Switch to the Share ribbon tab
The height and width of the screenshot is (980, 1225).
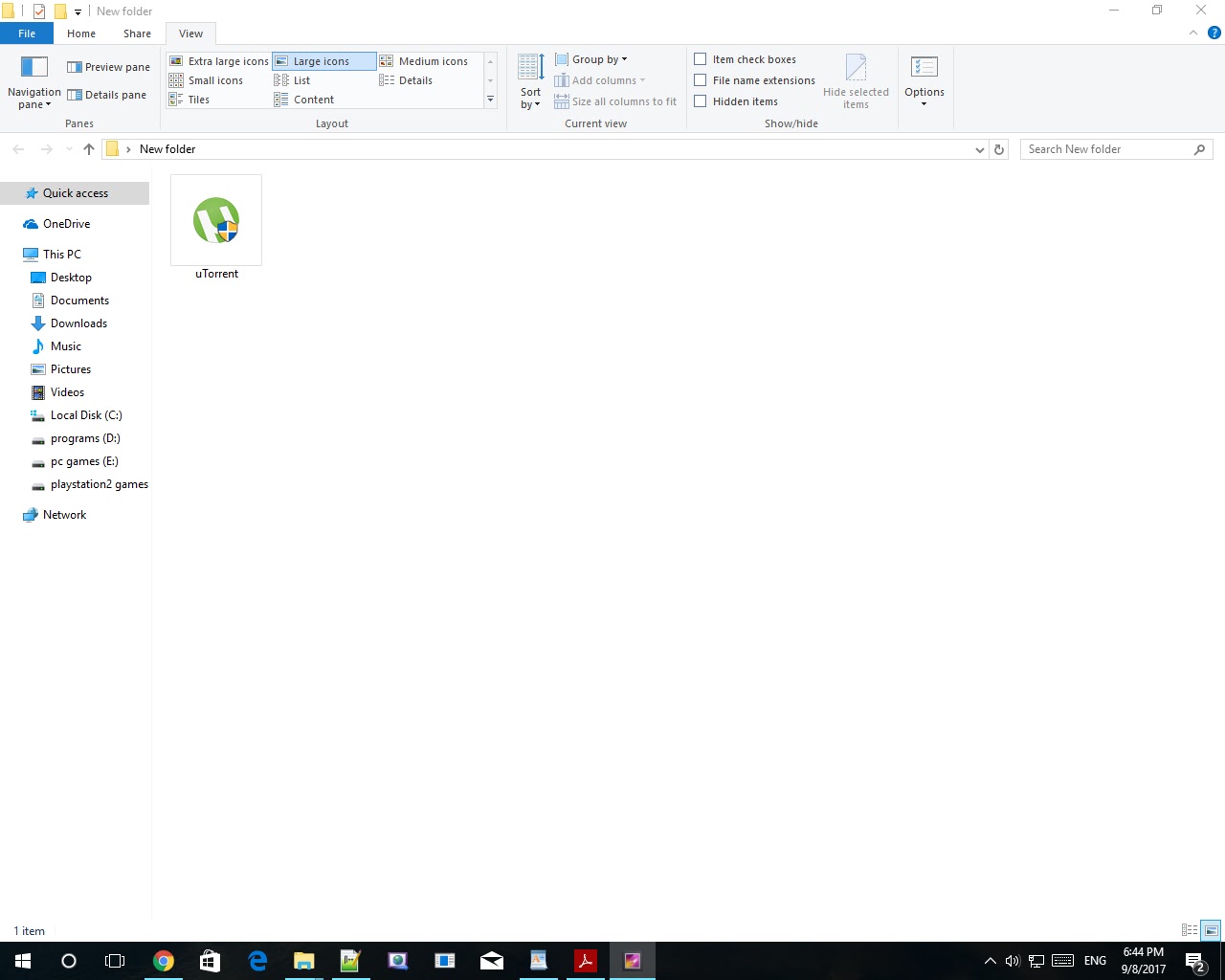[137, 33]
